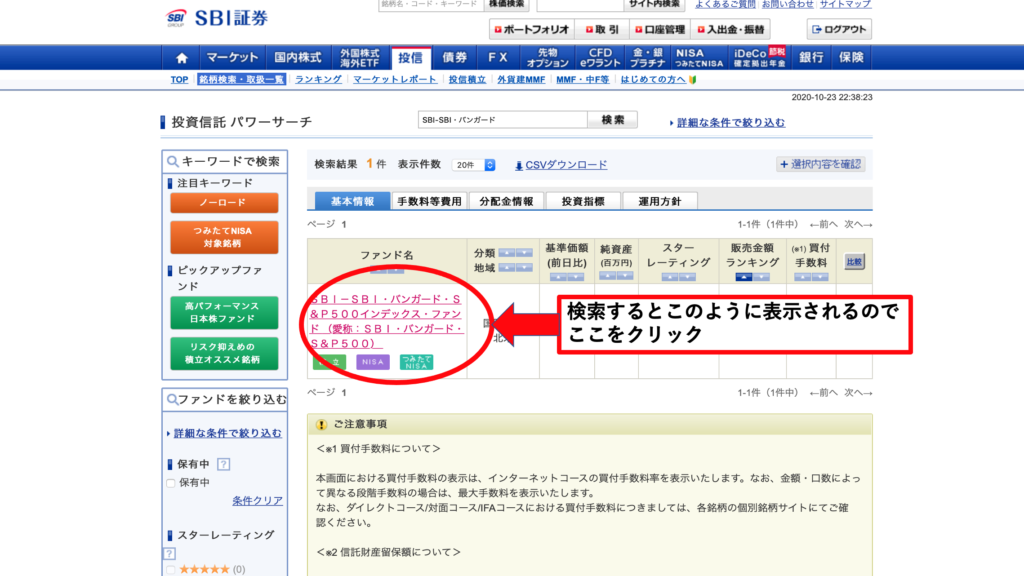Image resolution: width=1024 pixels, height=576 pixels.
Task: Sort 基準価額 descending with the down arrow
Action: point(575,278)
